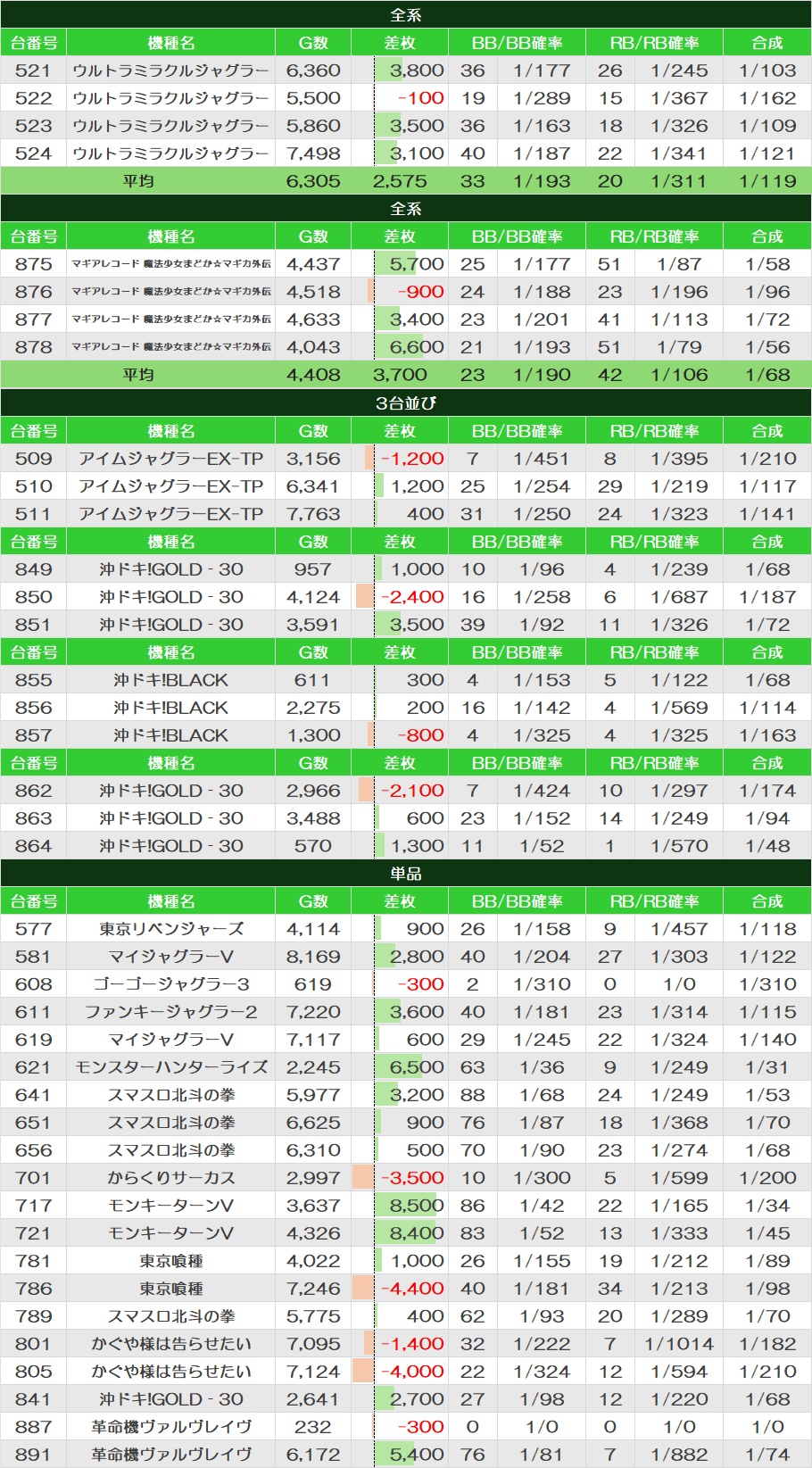Click 差枚 -4,000 in row 805
The height and width of the screenshot is (1468, 812).
click(x=412, y=1372)
